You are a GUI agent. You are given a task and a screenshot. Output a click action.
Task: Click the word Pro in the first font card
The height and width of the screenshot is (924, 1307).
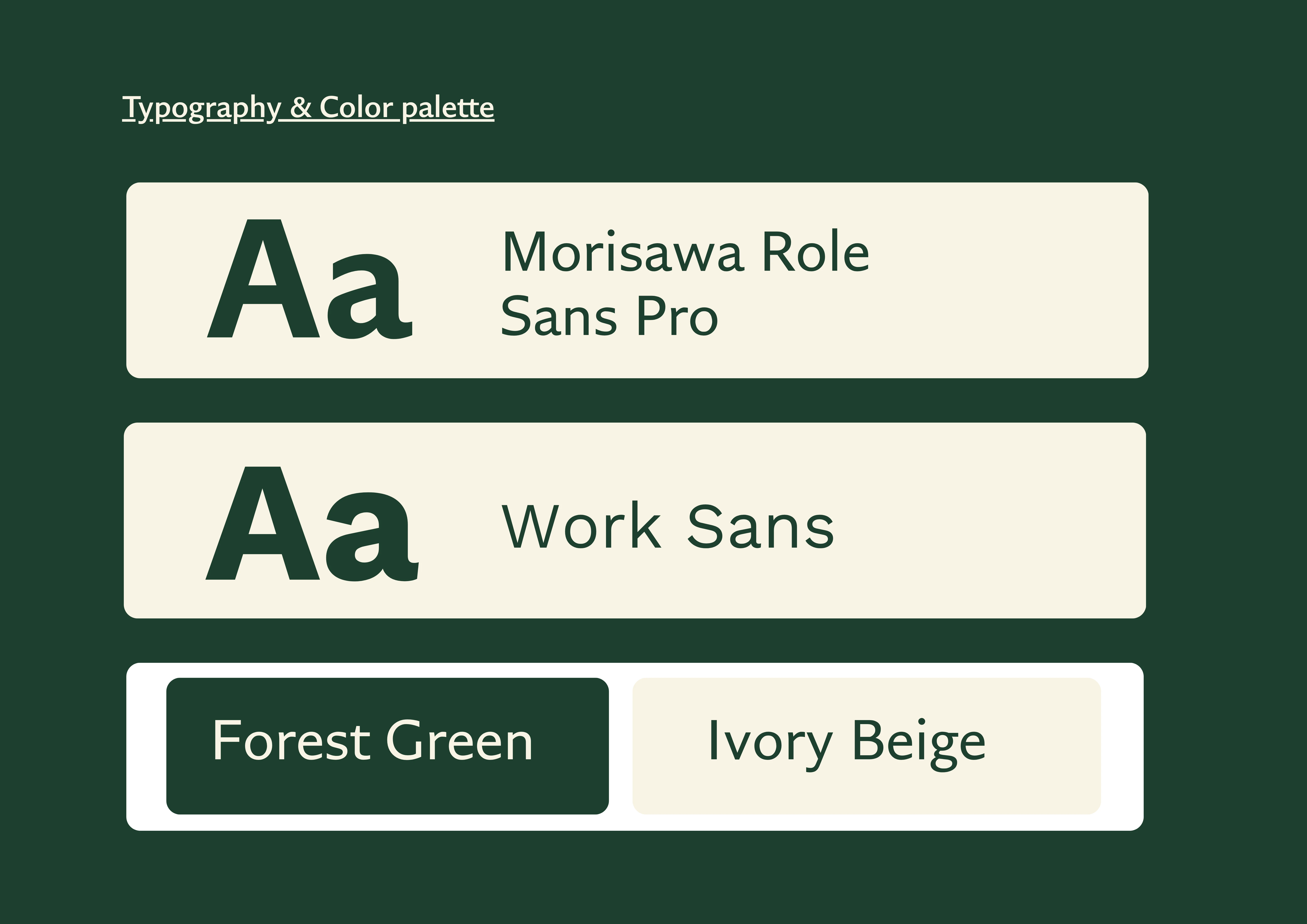tap(677, 317)
